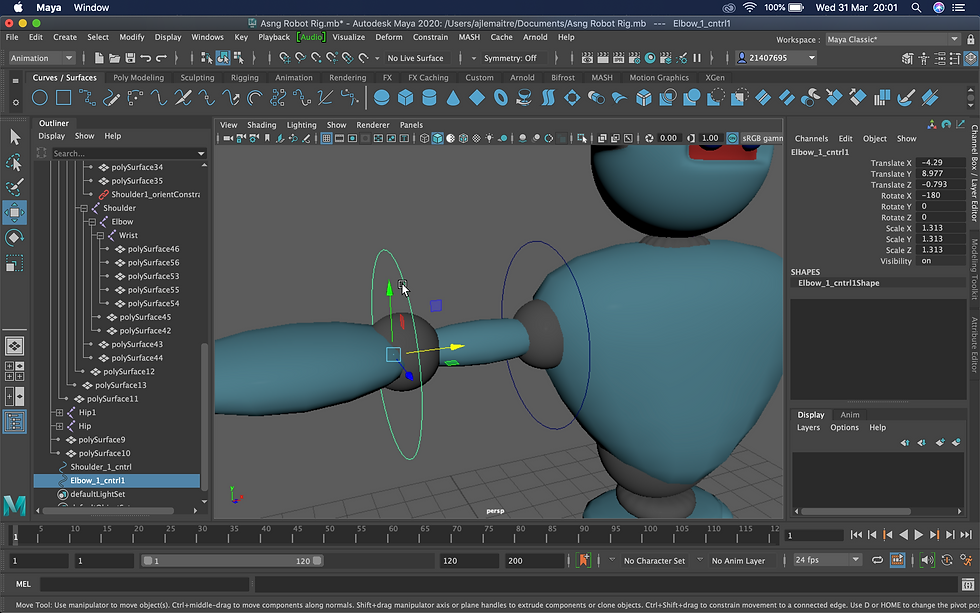Open the Animation menu set dropdown

point(41,58)
